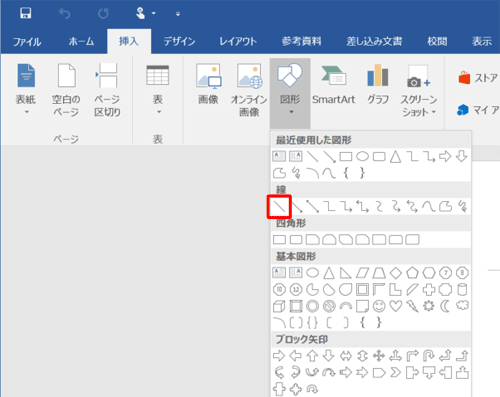This screenshot has height=397, width=500.
Task: Open the ストア add-in store
Action: 478,78
